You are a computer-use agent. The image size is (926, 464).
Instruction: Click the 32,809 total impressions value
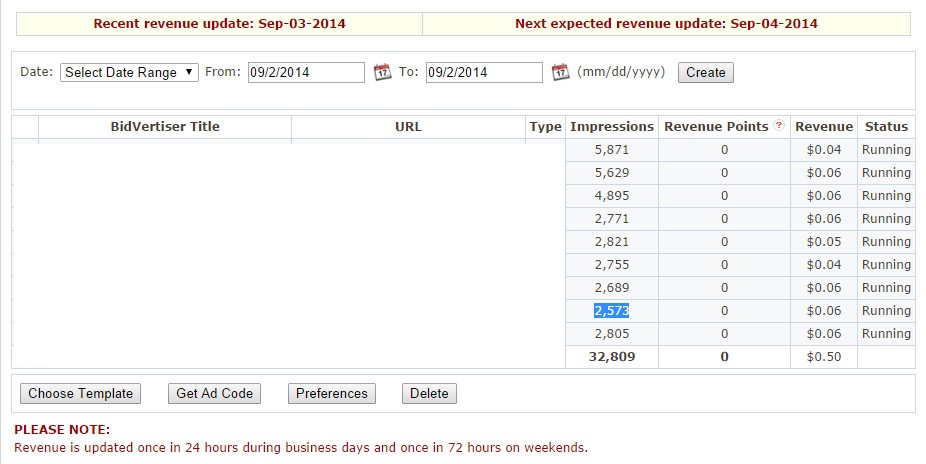pos(612,357)
